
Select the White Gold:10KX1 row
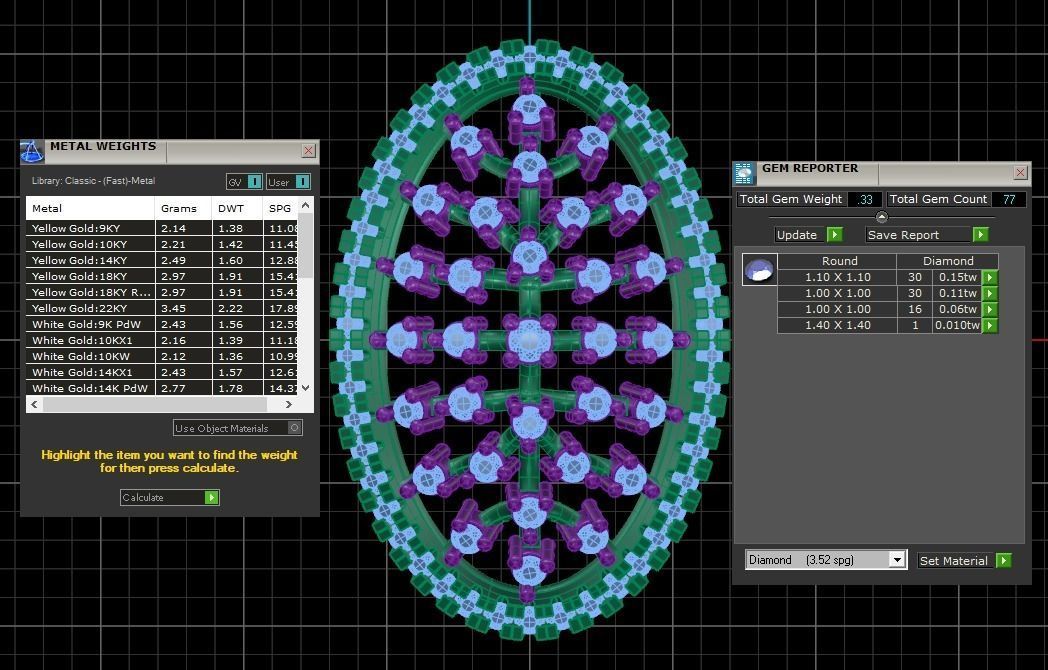(162, 340)
